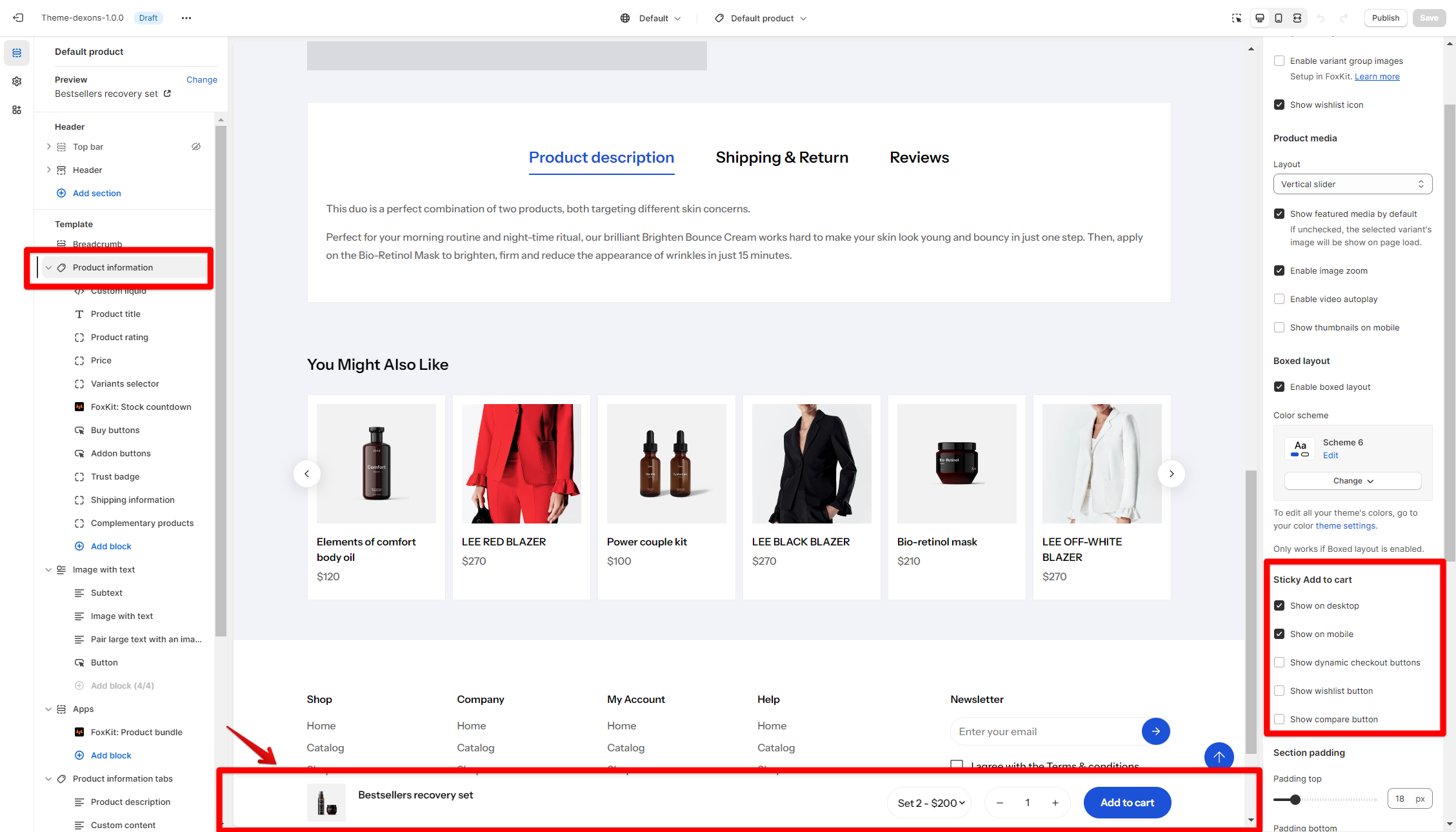1456x832 pixels.
Task: Open the LEE RED BLAZER product image
Action: pyautogui.click(x=521, y=463)
